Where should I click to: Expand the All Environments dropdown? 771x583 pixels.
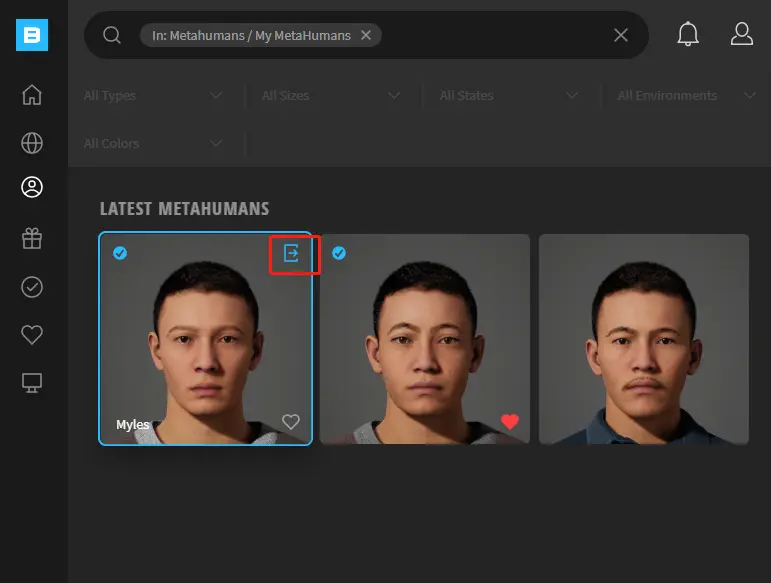(687, 95)
